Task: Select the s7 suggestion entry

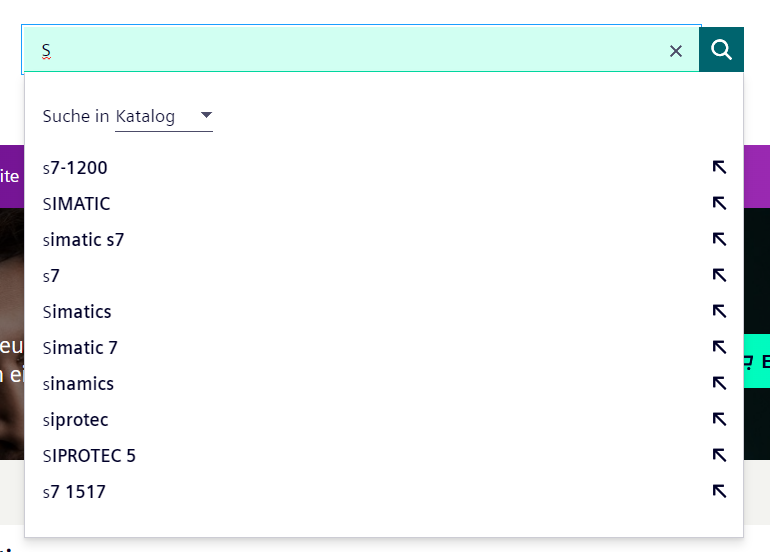Action: (x=52, y=276)
